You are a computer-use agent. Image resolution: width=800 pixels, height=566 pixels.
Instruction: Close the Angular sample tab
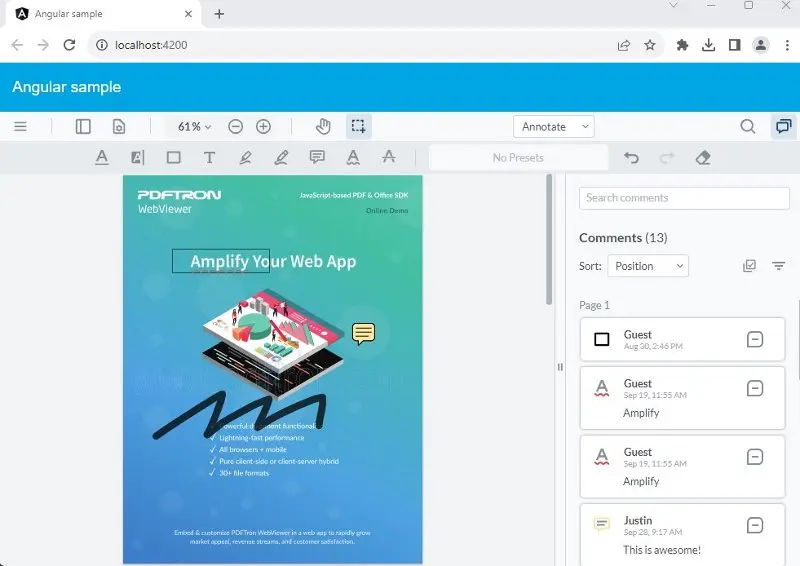(x=188, y=14)
